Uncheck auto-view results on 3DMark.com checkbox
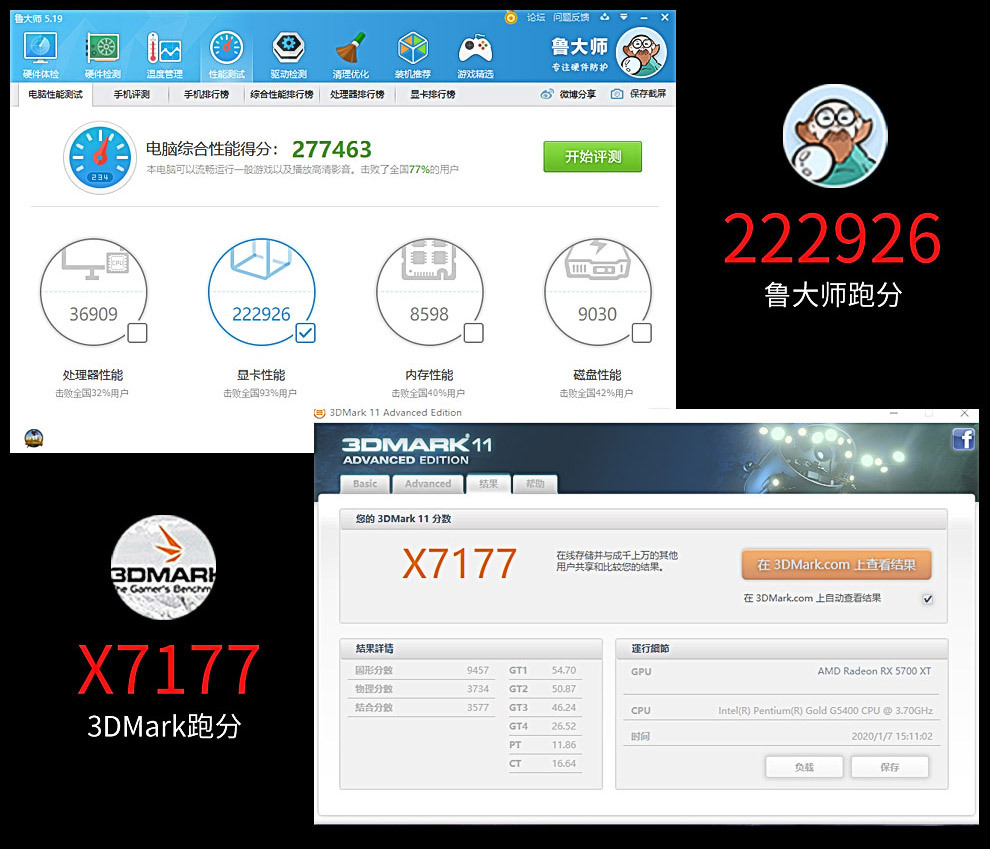The width and height of the screenshot is (990, 849). (x=927, y=599)
